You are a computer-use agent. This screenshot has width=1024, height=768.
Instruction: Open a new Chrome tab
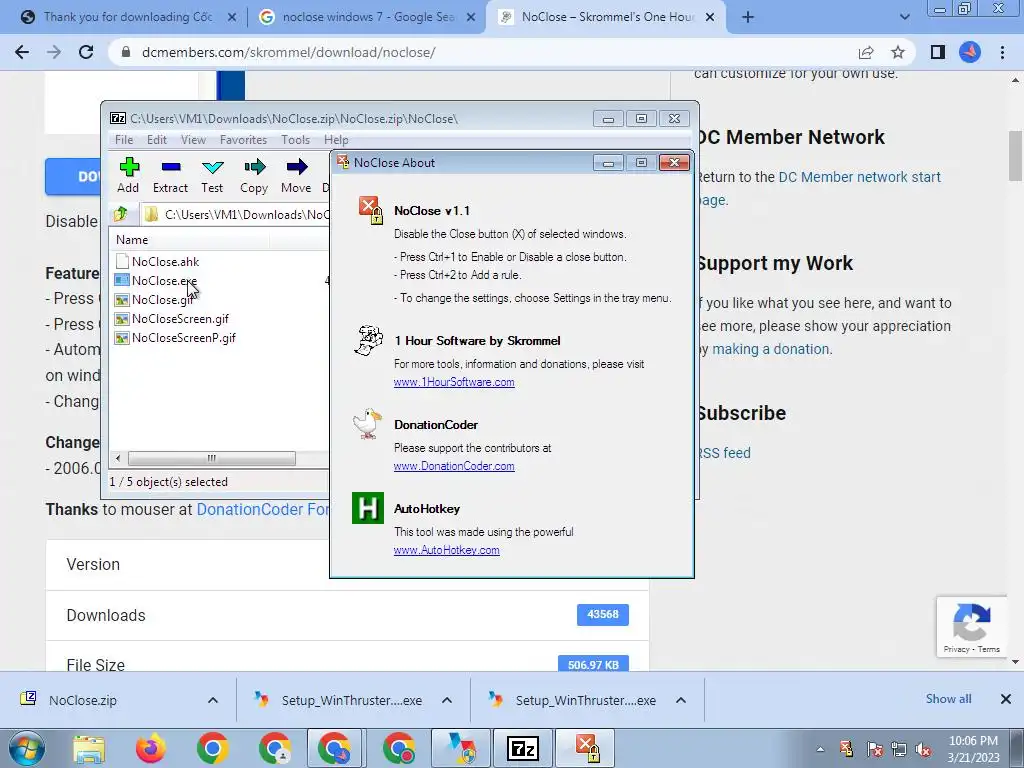click(x=748, y=17)
